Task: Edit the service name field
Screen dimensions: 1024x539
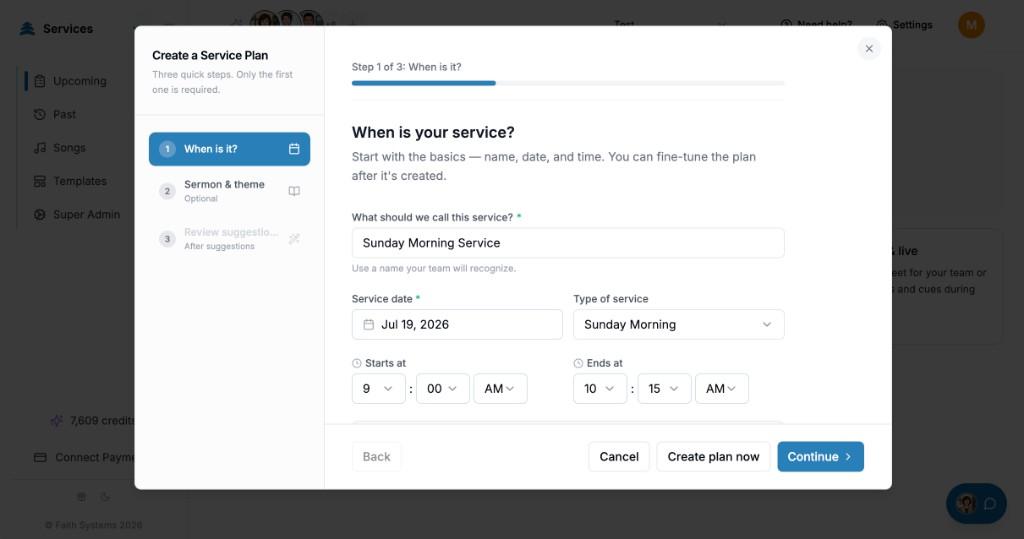Action: (568, 243)
